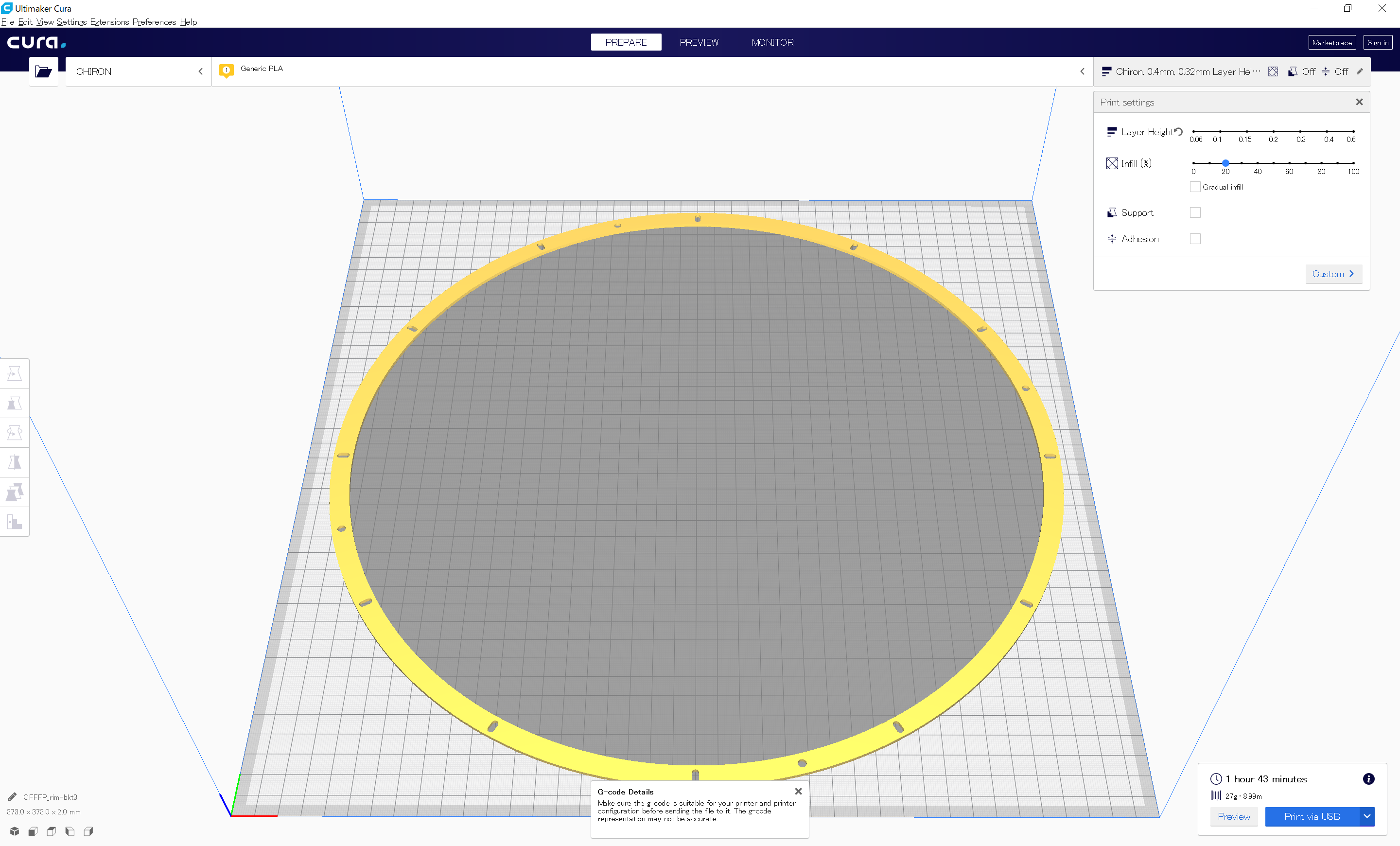Viewport: 1400px width, 846px height.
Task: Open the Edit menu
Action: tap(25, 21)
